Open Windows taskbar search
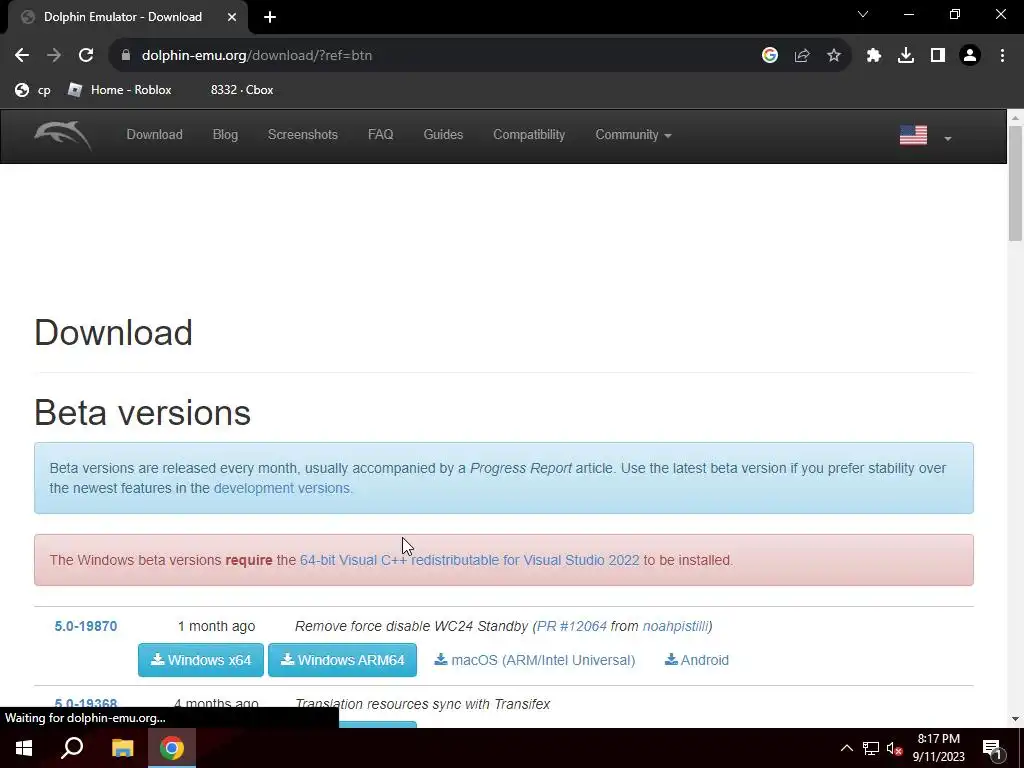This screenshot has width=1024, height=768. [72, 748]
